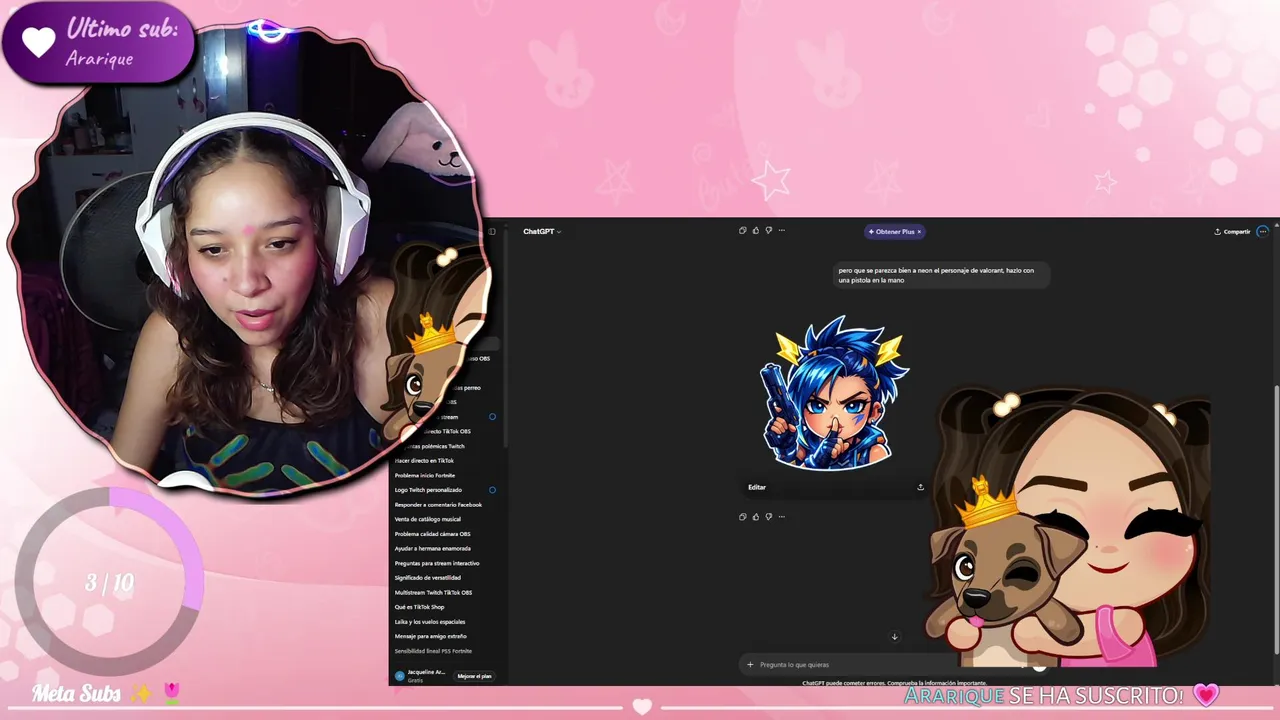Open more options below the image

point(781,516)
